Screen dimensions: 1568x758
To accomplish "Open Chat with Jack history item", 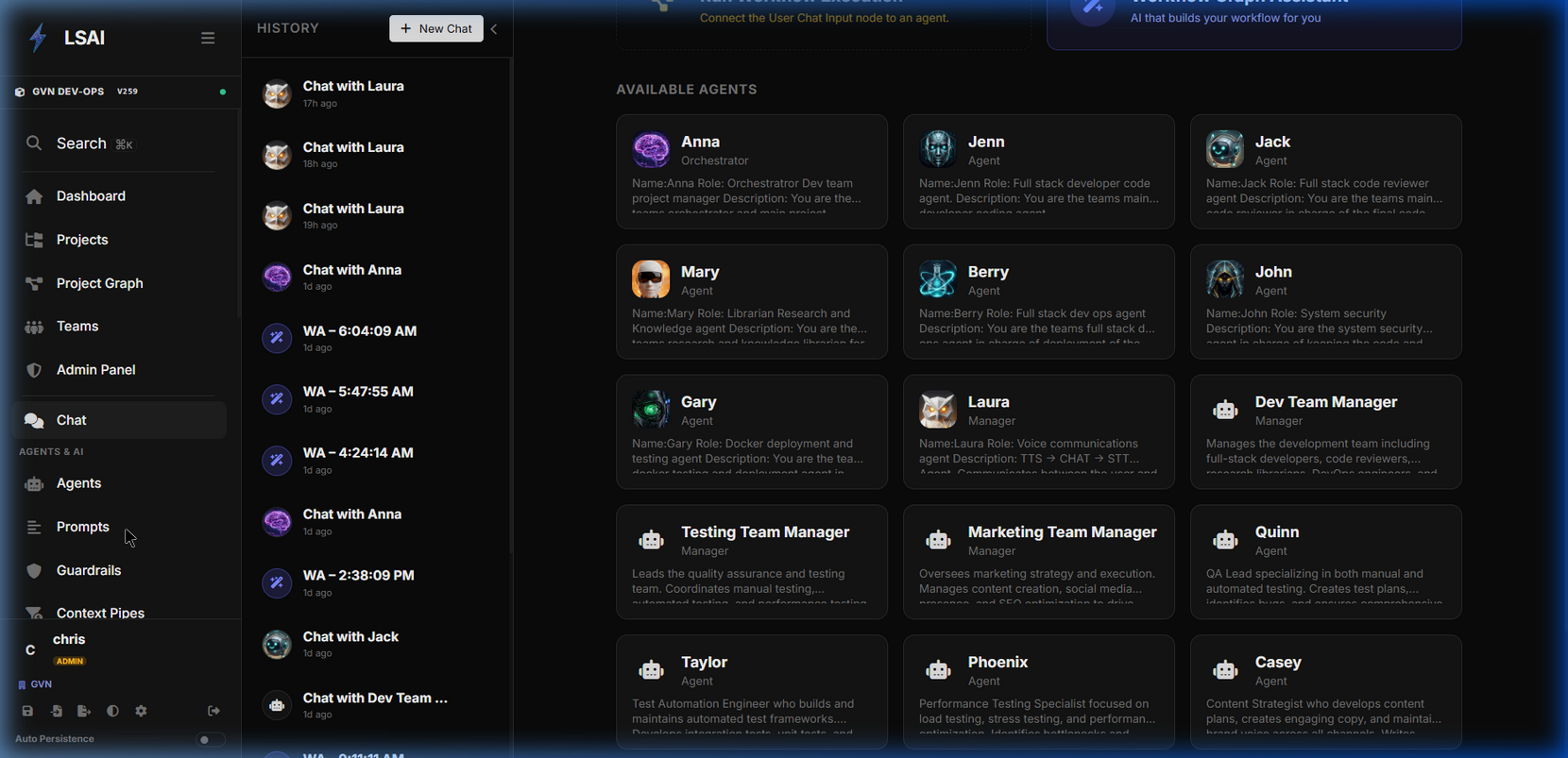I will pyautogui.click(x=376, y=644).
